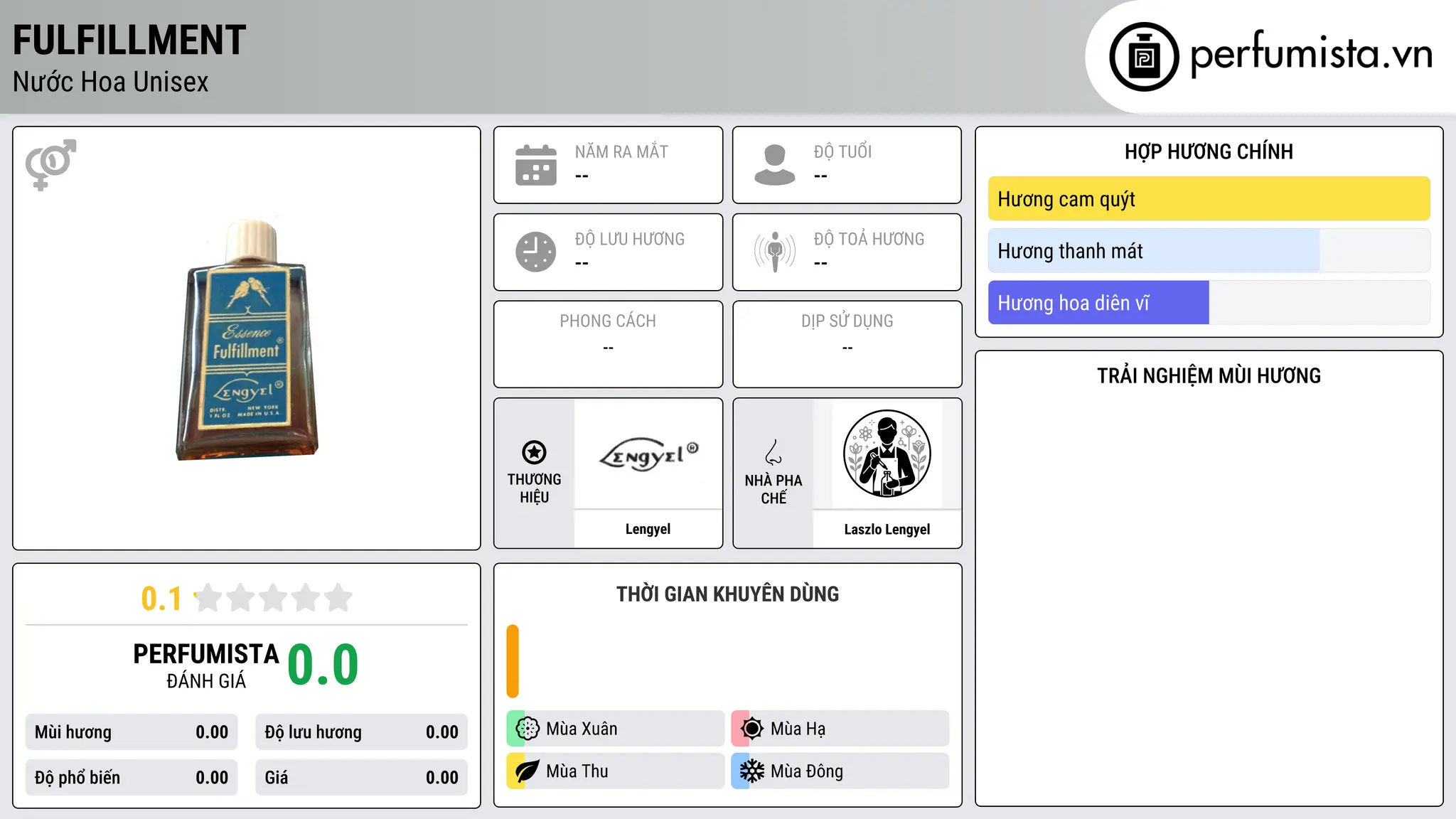Click the Mùi hương rating row

coord(132,732)
